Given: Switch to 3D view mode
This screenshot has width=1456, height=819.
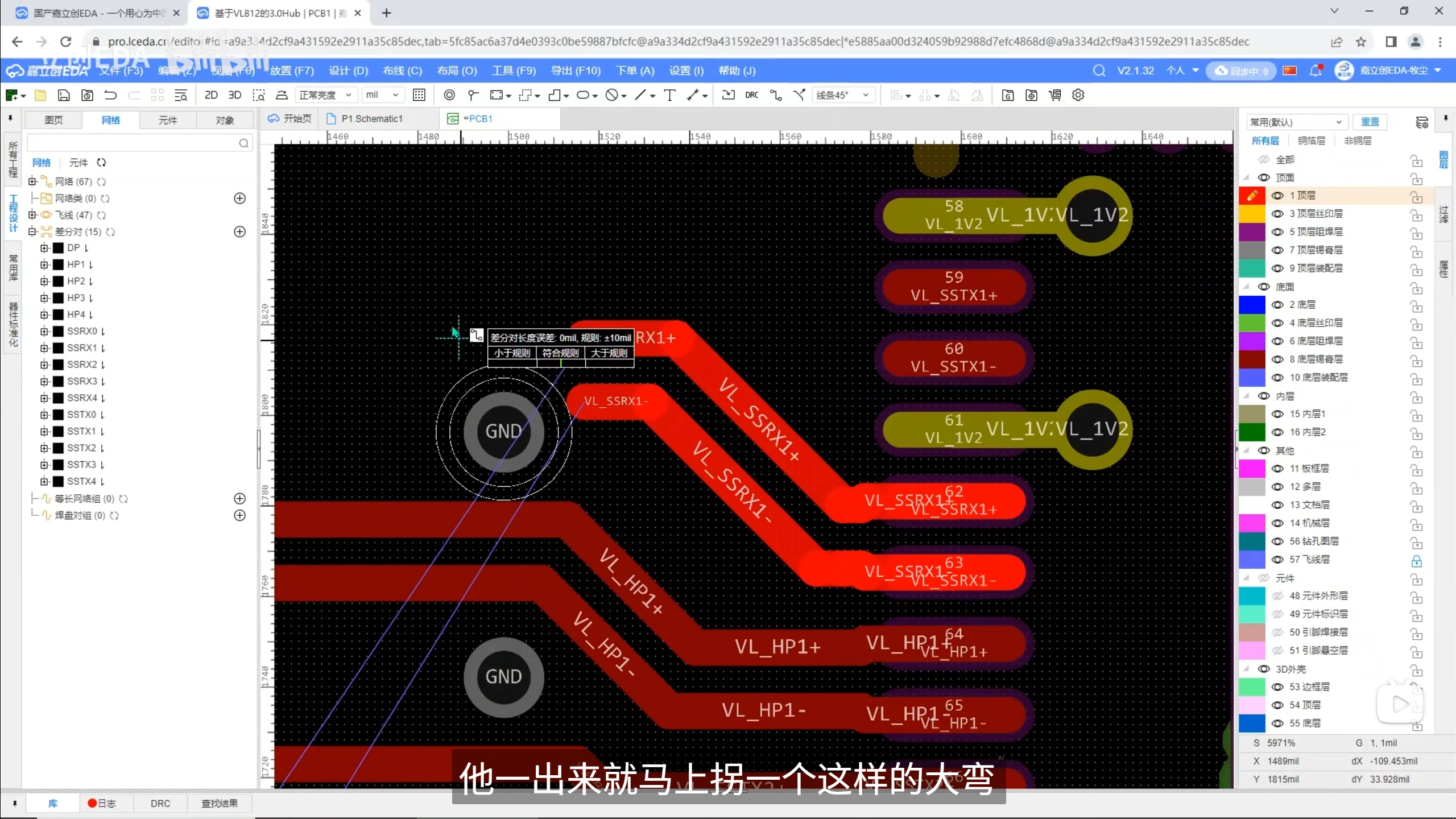Looking at the screenshot, I should tap(234, 95).
